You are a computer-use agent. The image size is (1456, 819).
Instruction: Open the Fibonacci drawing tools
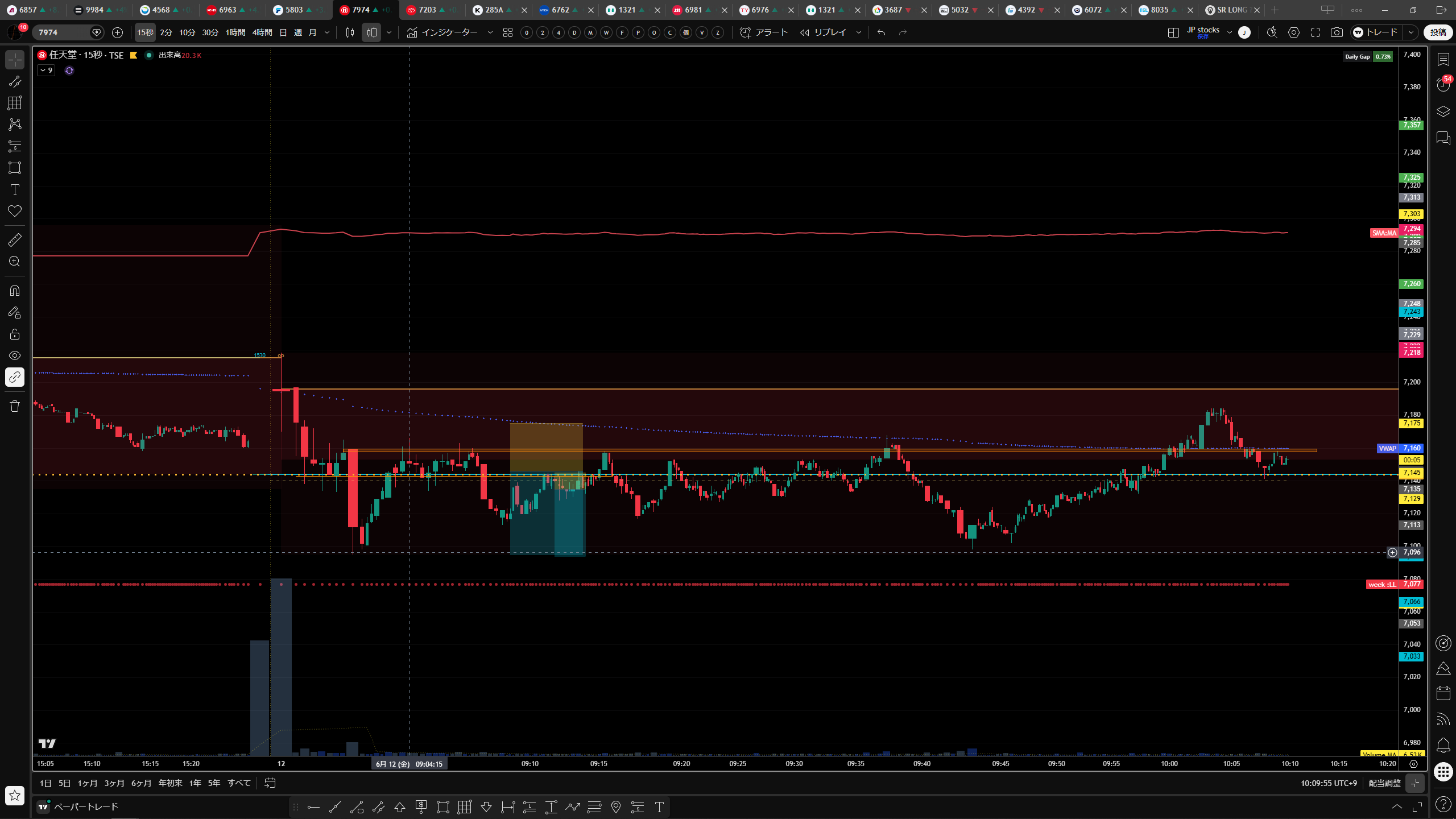pyautogui.click(x=15, y=103)
